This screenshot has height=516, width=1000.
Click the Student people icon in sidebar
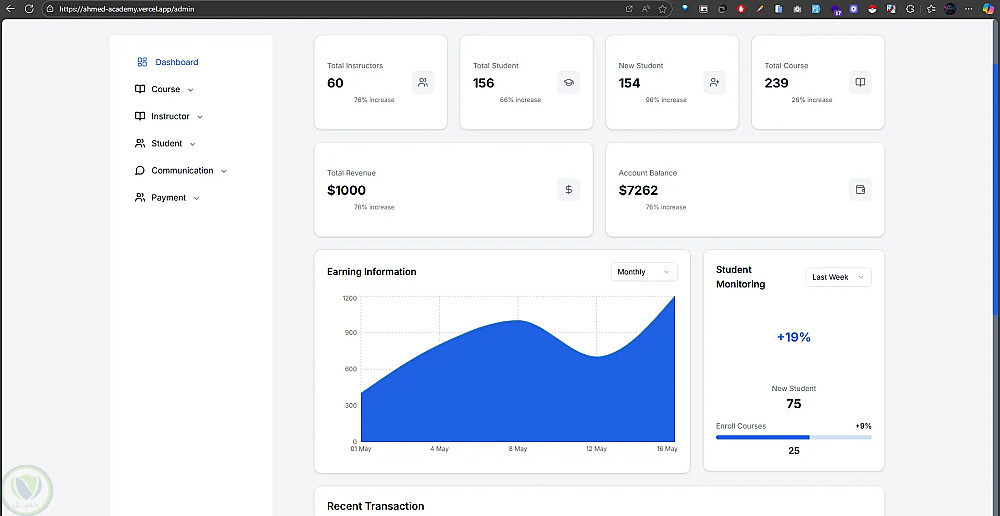point(140,144)
